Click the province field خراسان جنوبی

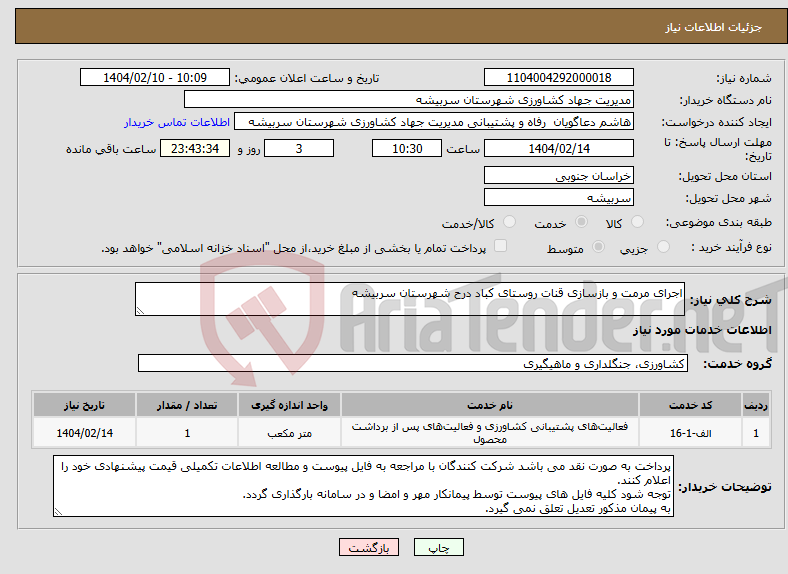point(558,175)
